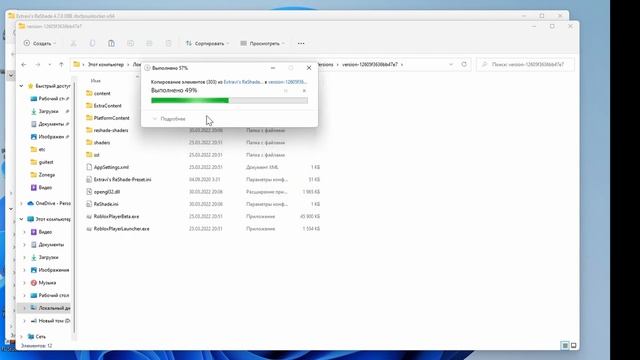Cancel the copy with the small X
Viewport: 640px width, 360px height.
(x=304, y=91)
